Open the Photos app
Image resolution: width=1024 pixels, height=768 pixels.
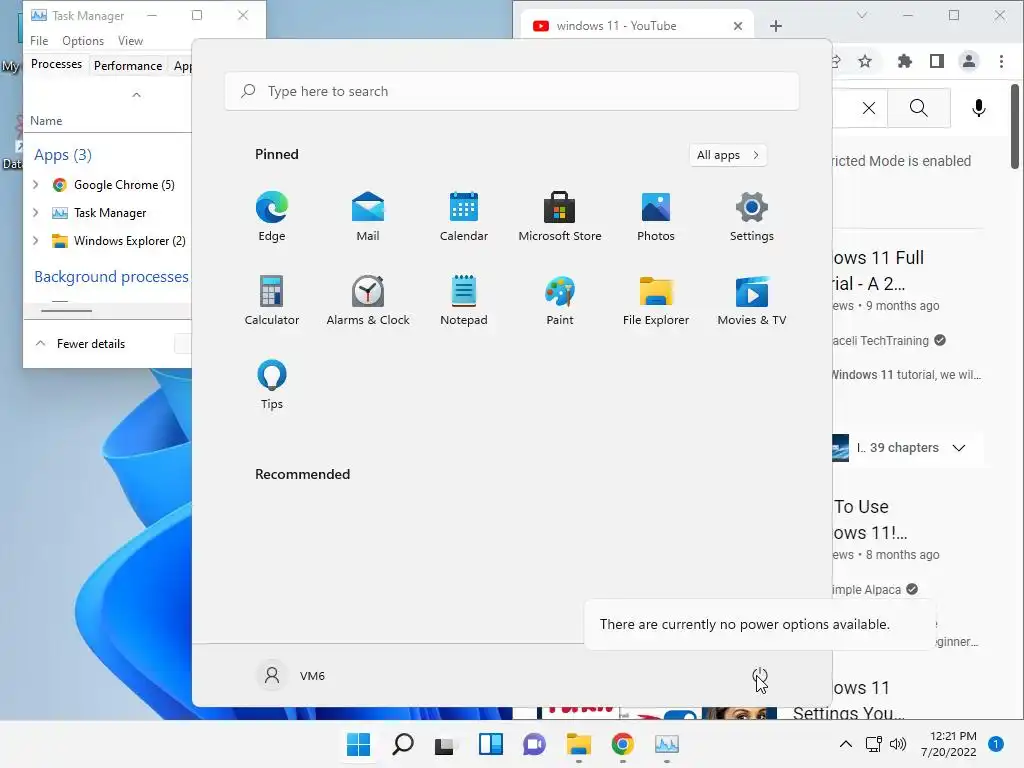[x=656, y=216]
